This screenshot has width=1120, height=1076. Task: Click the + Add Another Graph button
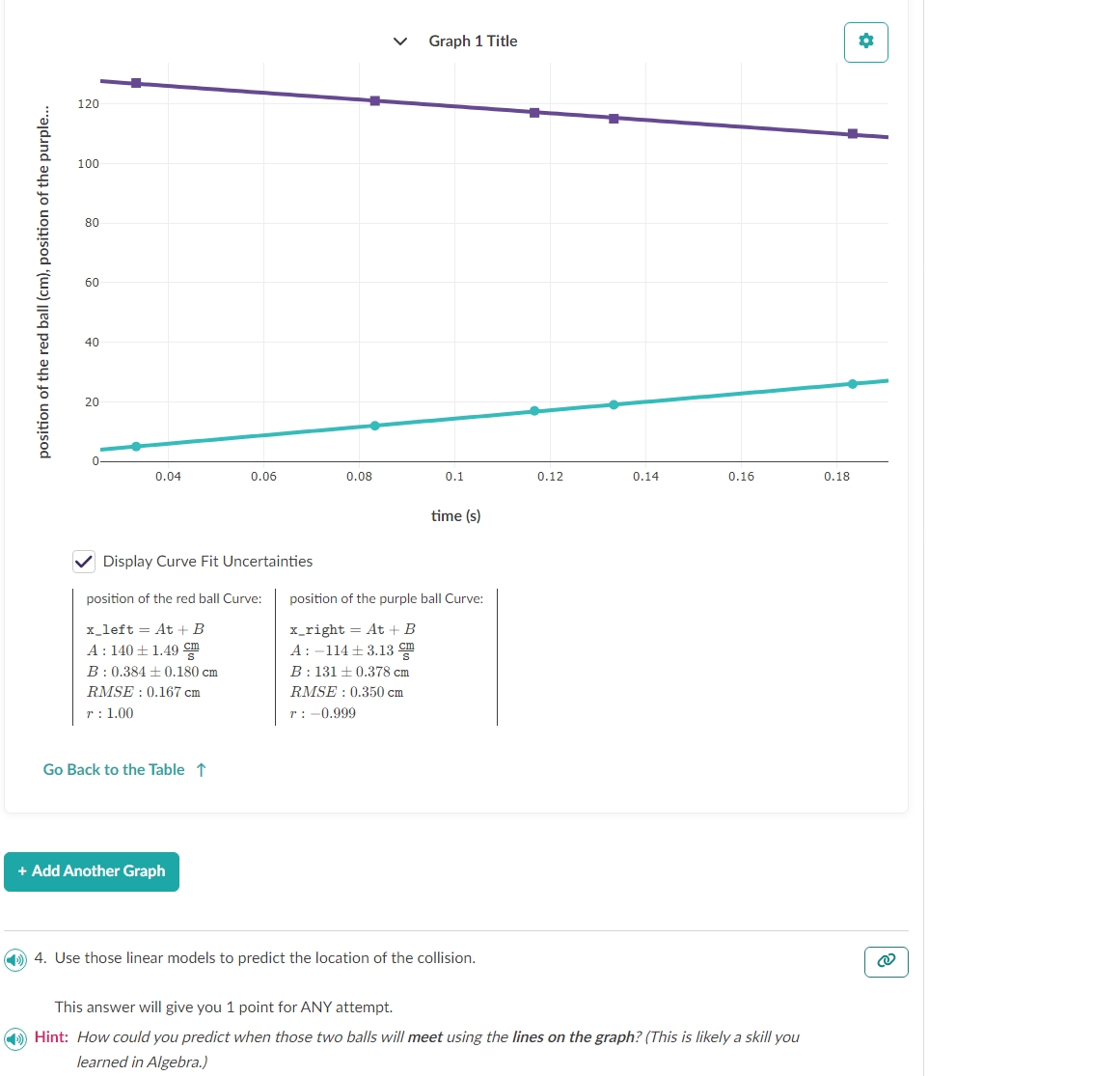[x=92, y=870]
